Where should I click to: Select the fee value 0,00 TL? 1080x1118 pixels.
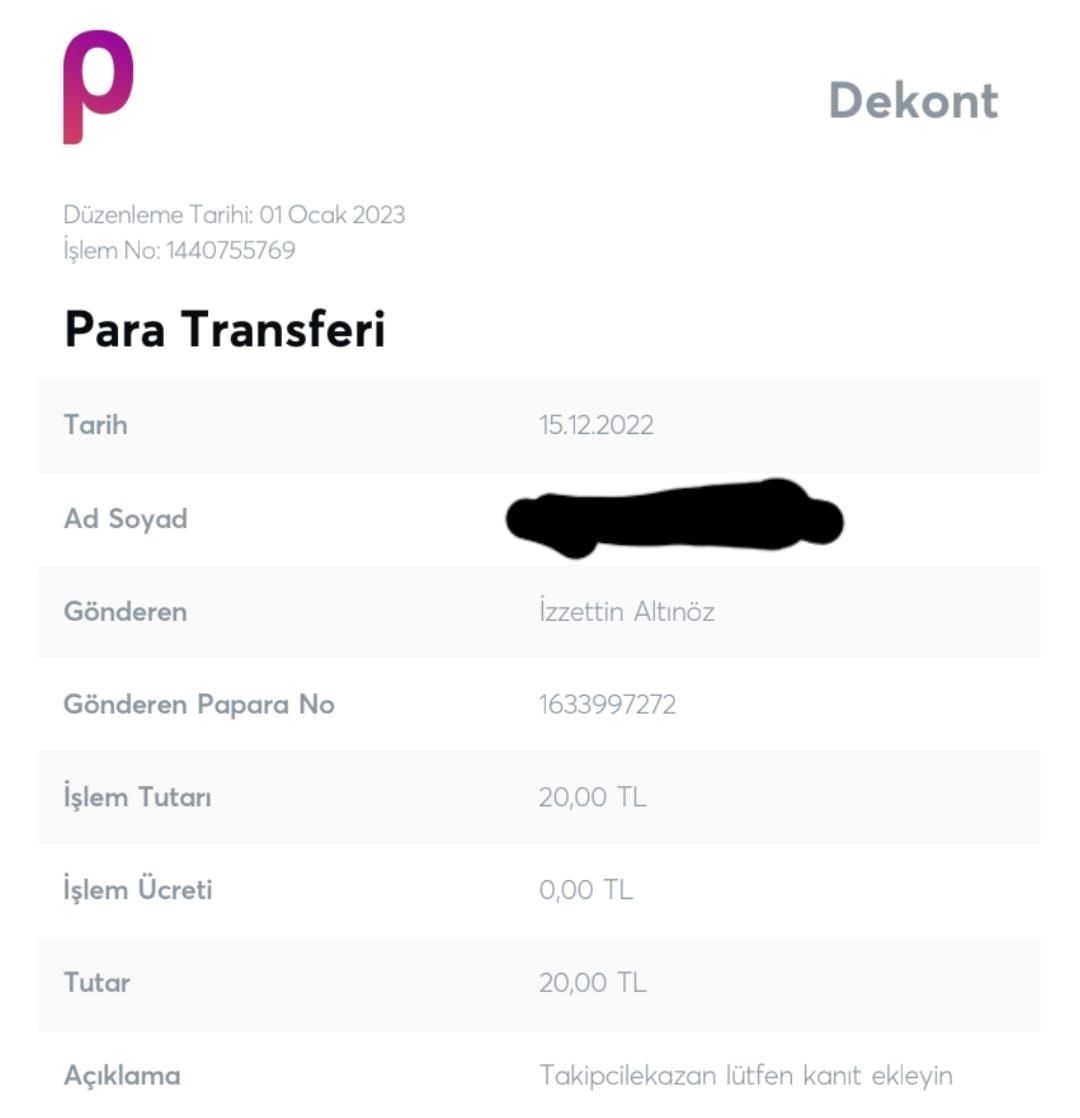pos(586,890)
